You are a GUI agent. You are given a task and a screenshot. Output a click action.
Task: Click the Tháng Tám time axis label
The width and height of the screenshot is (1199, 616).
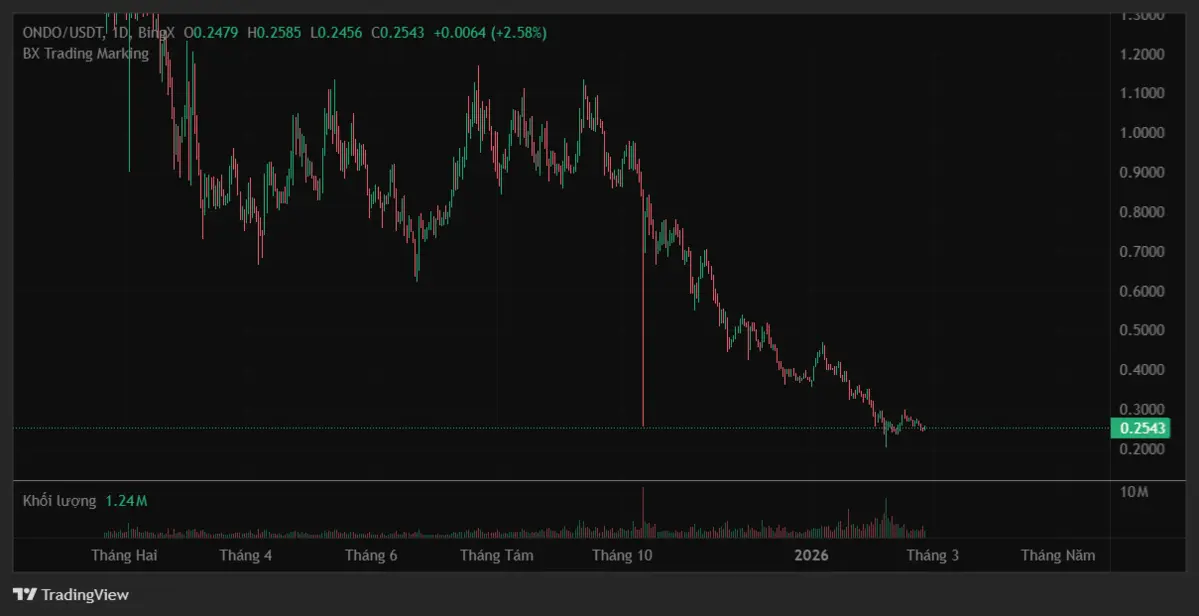[496, 555]
